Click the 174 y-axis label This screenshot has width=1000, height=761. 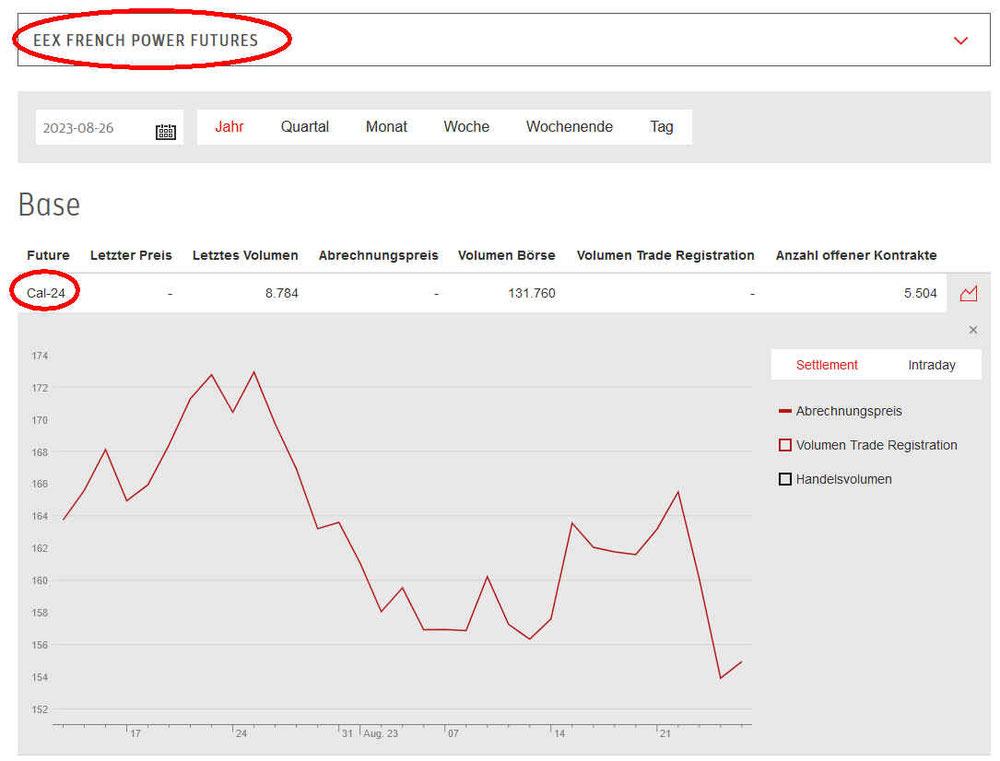coord(40,355)
